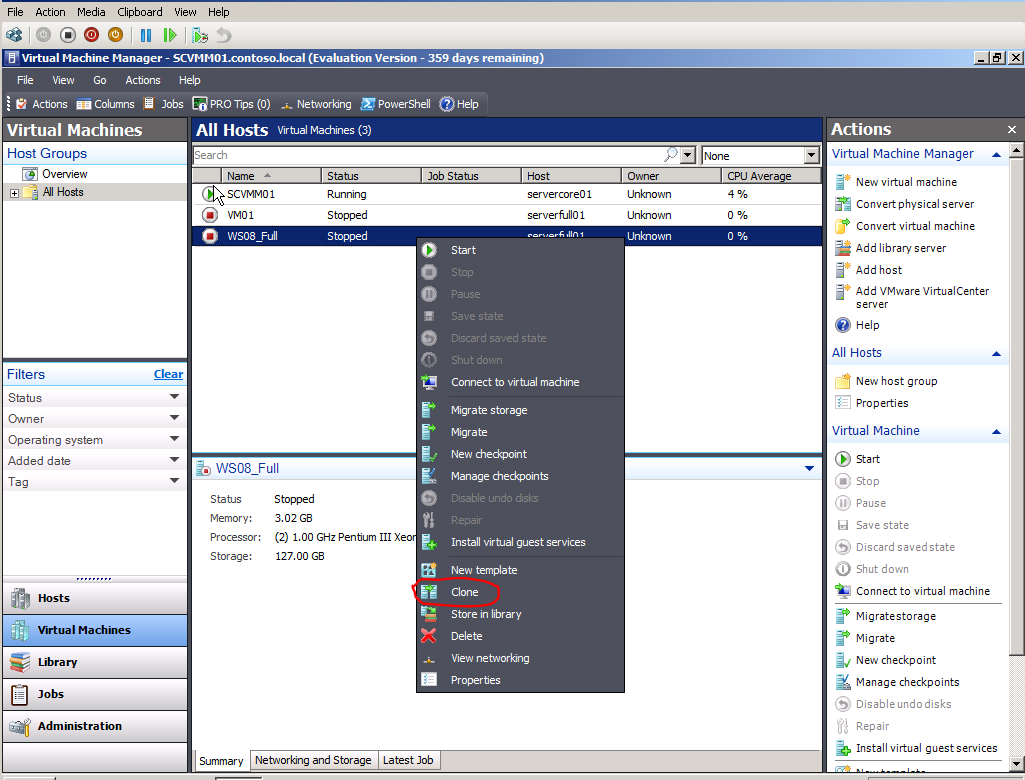This screenshot has width=1025, height=780.
Task: Expand the Operating system filter
Action: [x=174, y=439]
